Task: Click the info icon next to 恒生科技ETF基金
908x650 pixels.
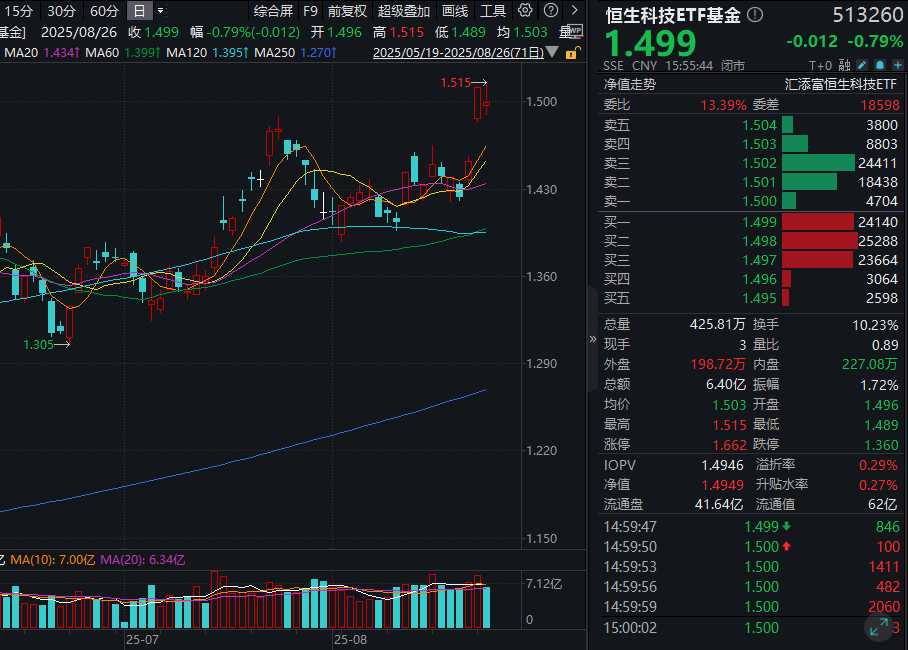Action: coord(753,14)
